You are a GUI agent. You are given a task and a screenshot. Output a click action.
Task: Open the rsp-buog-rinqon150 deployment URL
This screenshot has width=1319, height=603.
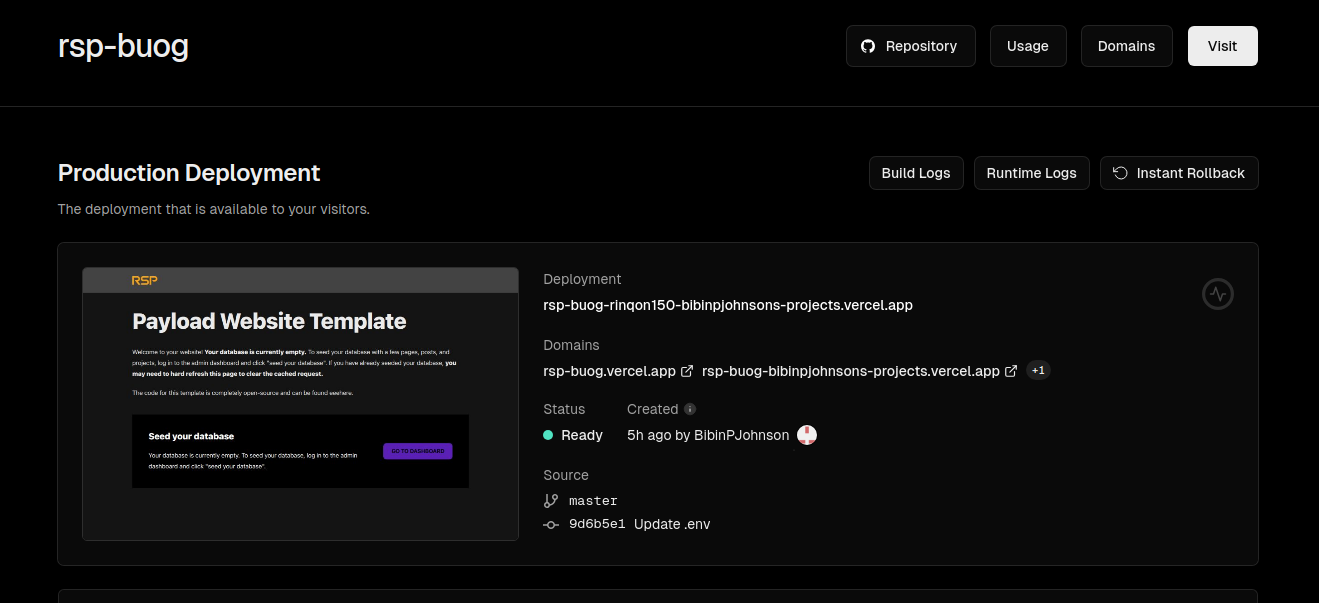[x=727, y=305]
